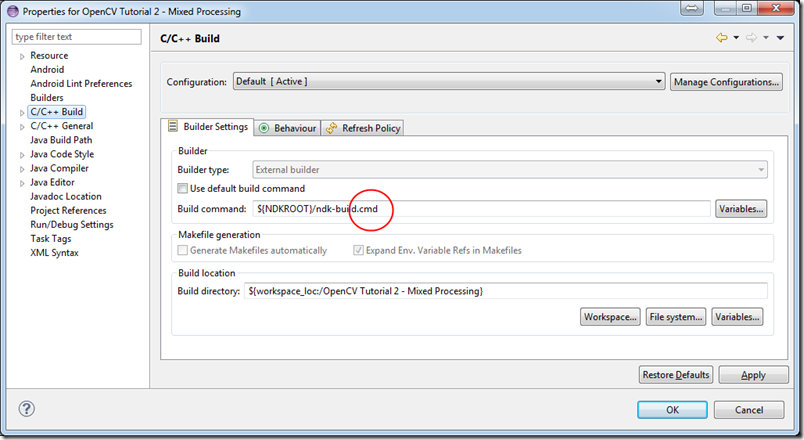Click the File system... button

coord(676,317)
